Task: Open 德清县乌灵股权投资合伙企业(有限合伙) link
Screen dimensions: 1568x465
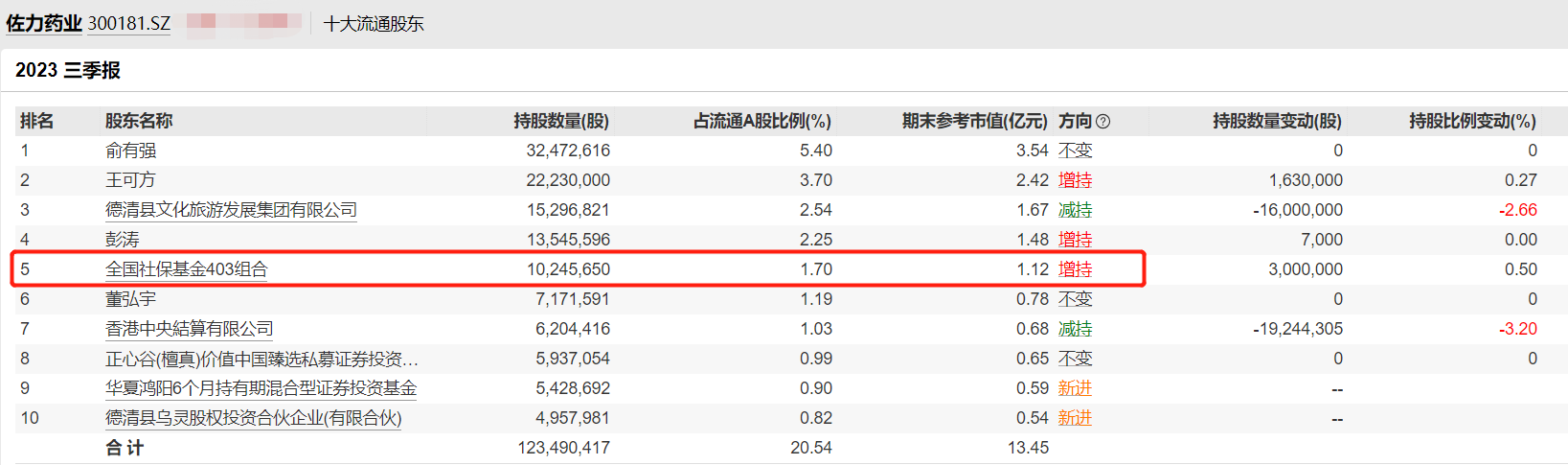Action: [x=254, y=418]
